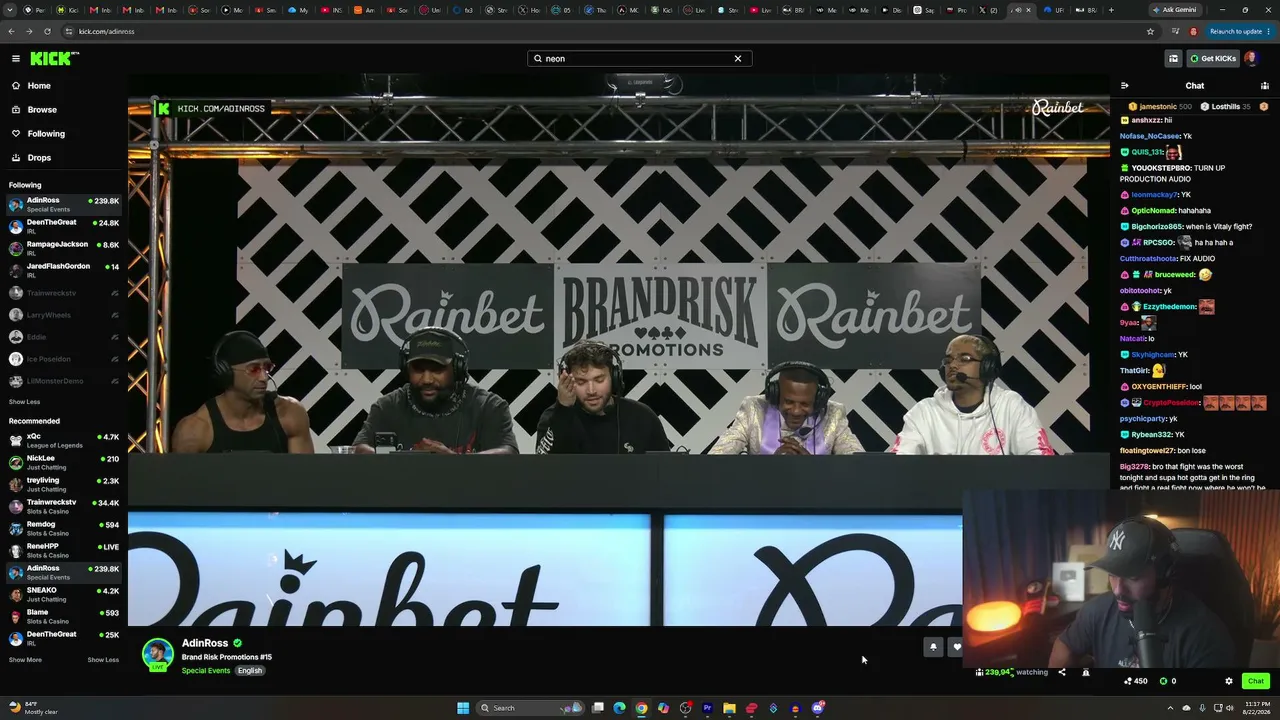This screenshot has width=1280, height=720.
Task: Open JaredFlashGordon channel in Following
Action: (63, 271)
